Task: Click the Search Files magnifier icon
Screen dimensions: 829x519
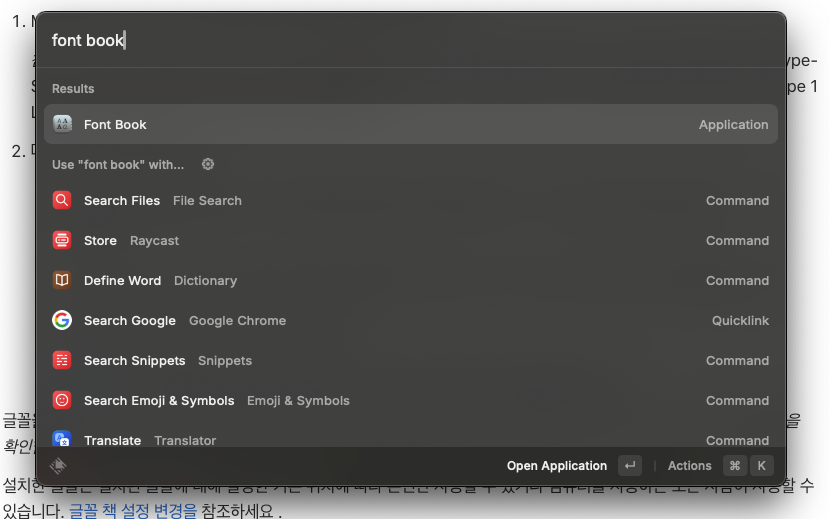Action: pos(62,200)
